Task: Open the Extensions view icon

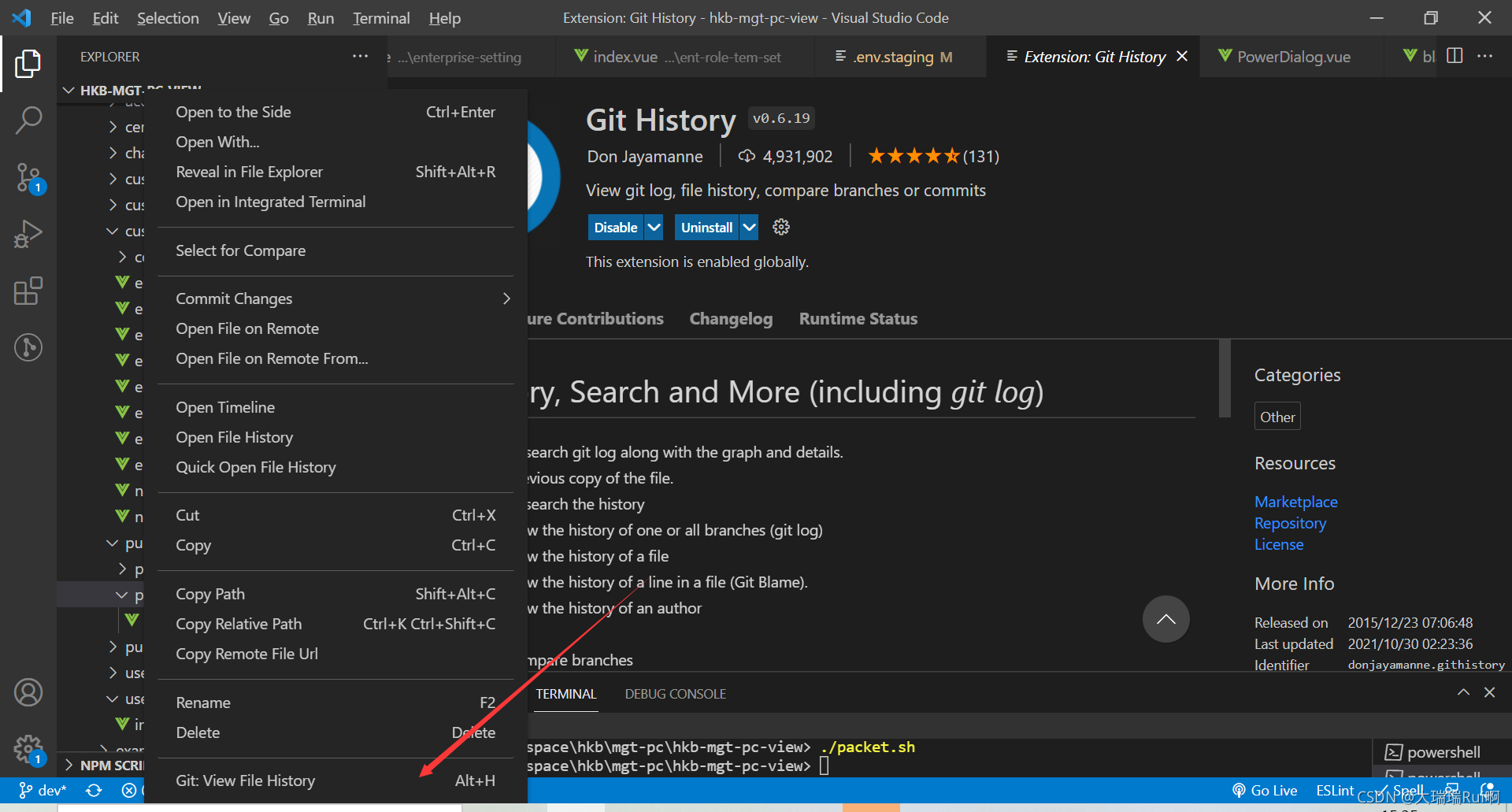Action: point(28,291)
